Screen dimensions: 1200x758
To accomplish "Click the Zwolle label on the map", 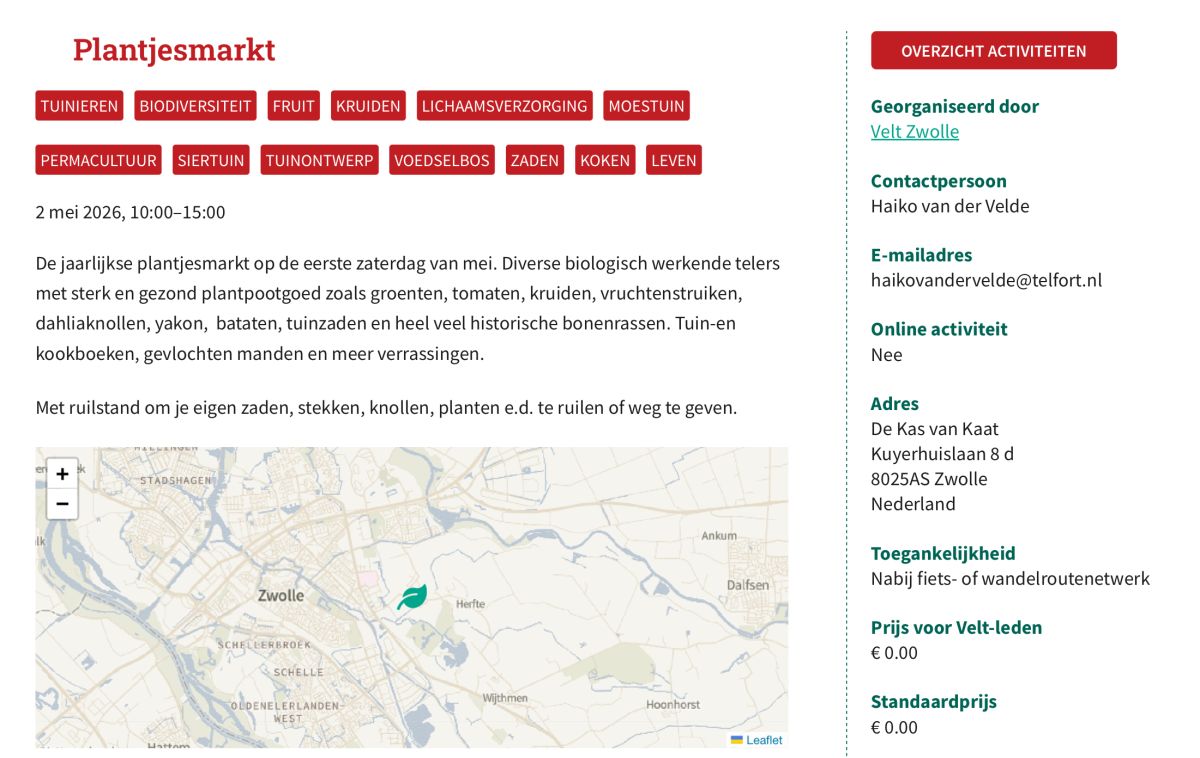I will (280, 595).
